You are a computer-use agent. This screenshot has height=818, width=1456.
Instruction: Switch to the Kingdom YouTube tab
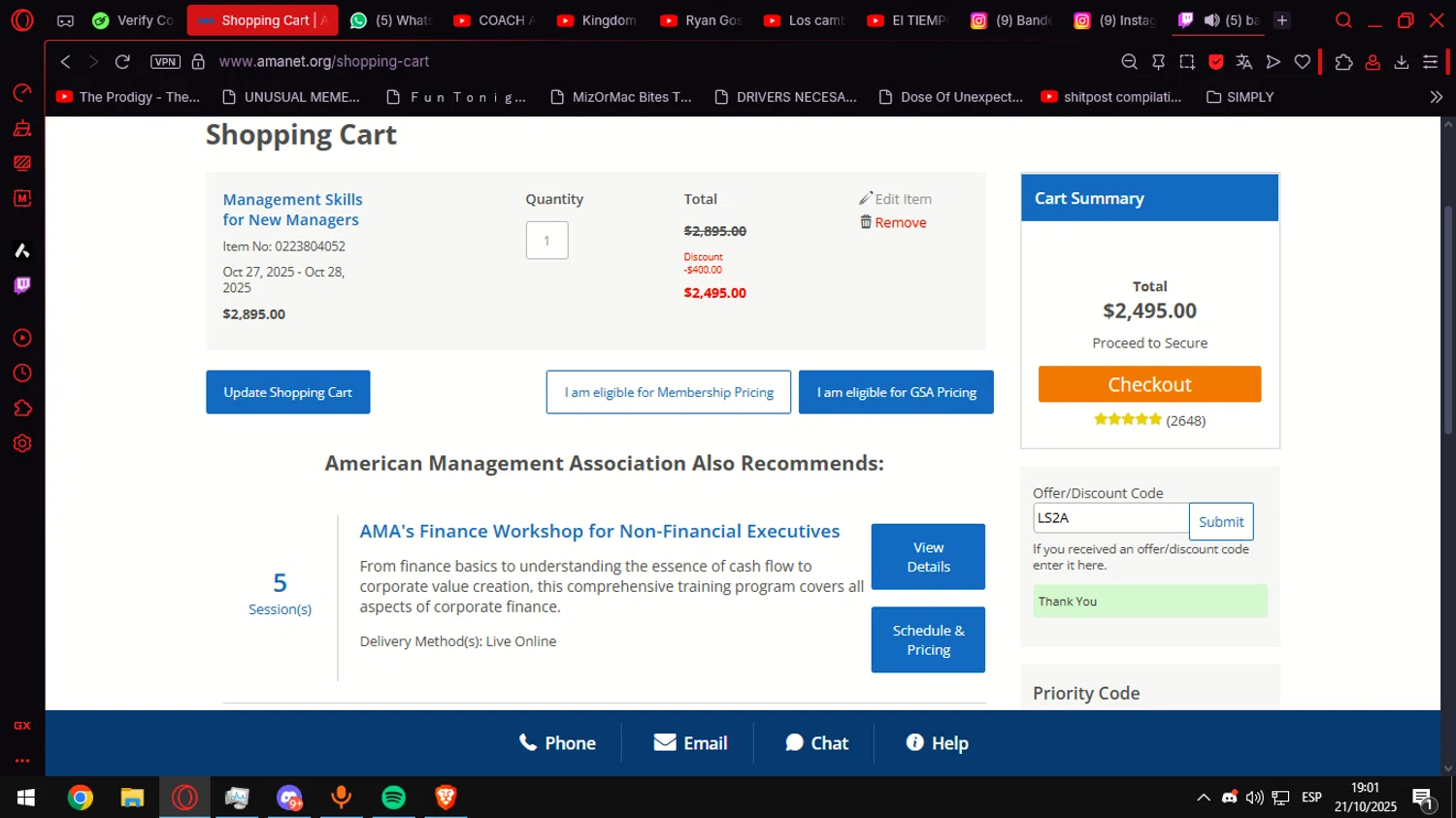[598, 20]
